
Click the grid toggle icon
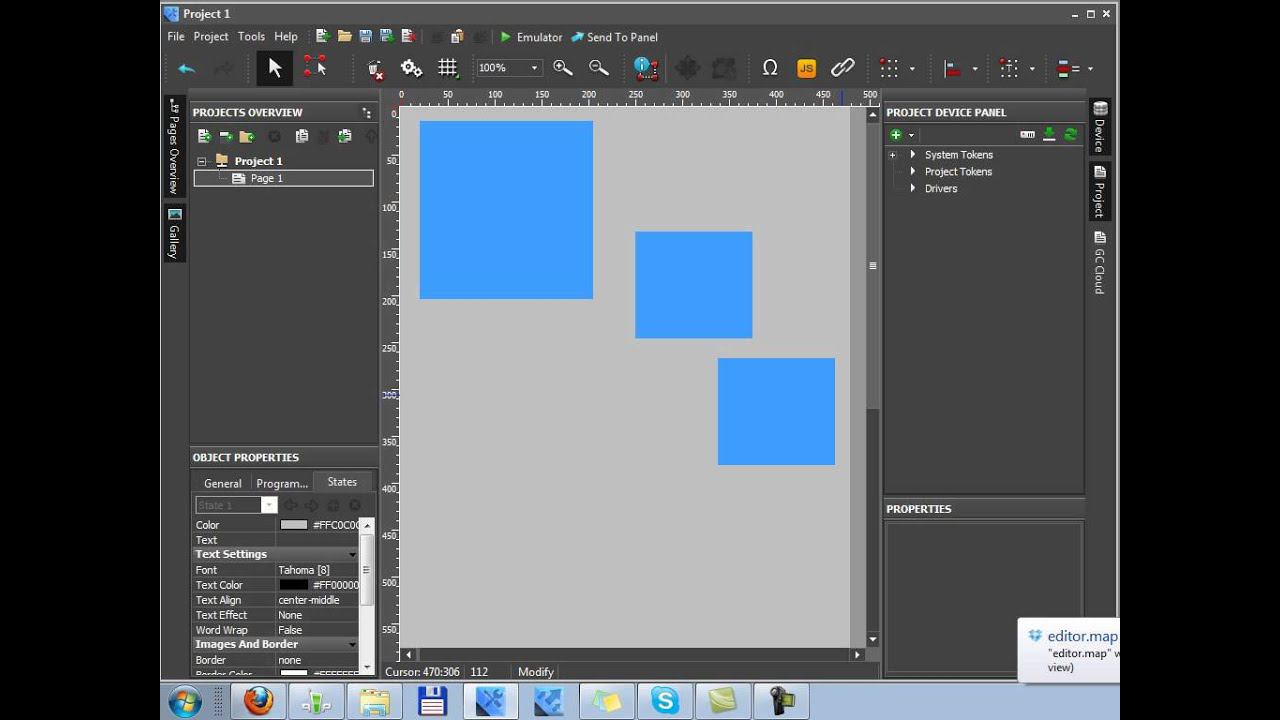point(447,68)
